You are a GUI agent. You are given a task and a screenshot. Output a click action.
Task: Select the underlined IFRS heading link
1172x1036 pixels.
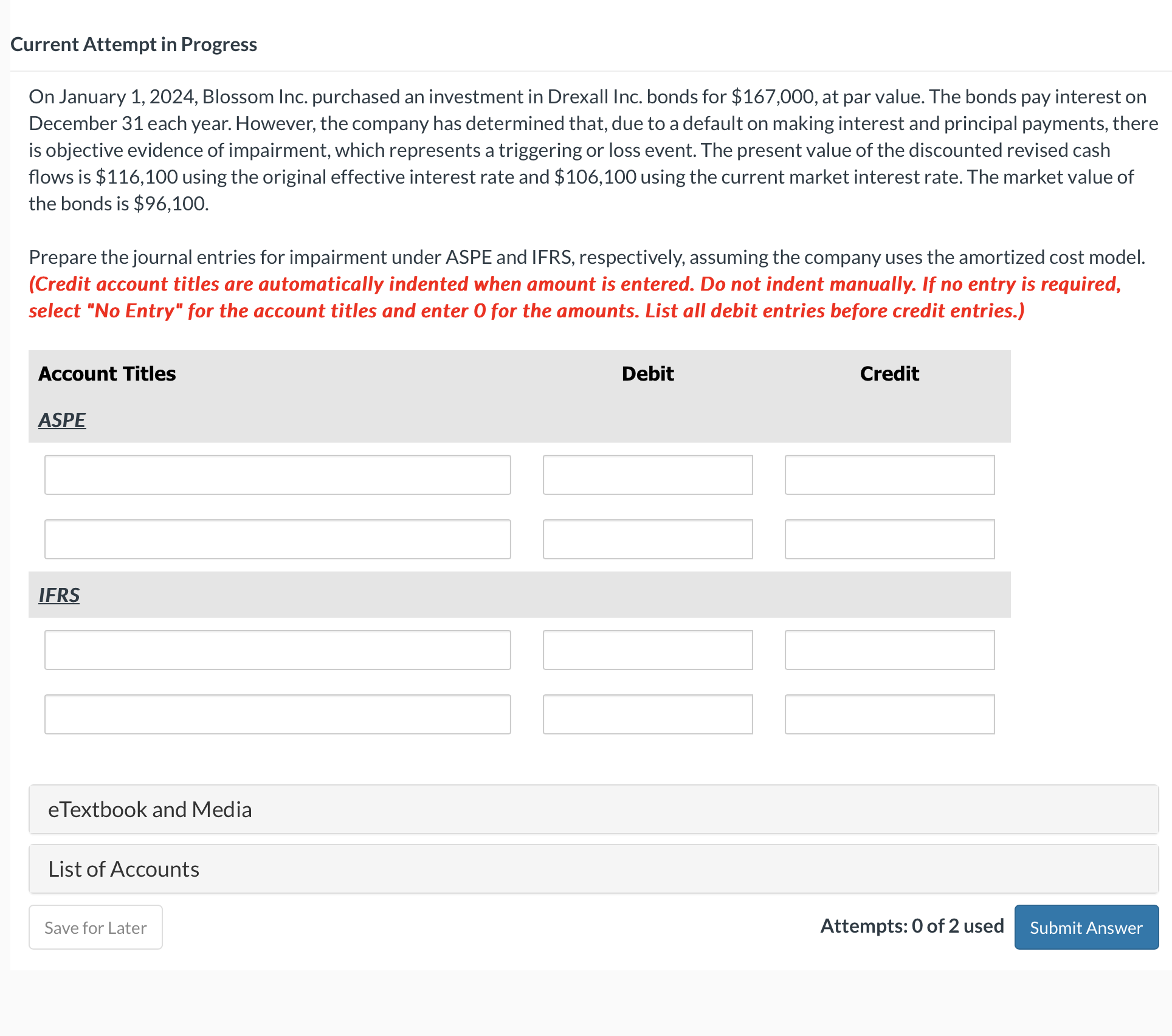click(58, 595)
